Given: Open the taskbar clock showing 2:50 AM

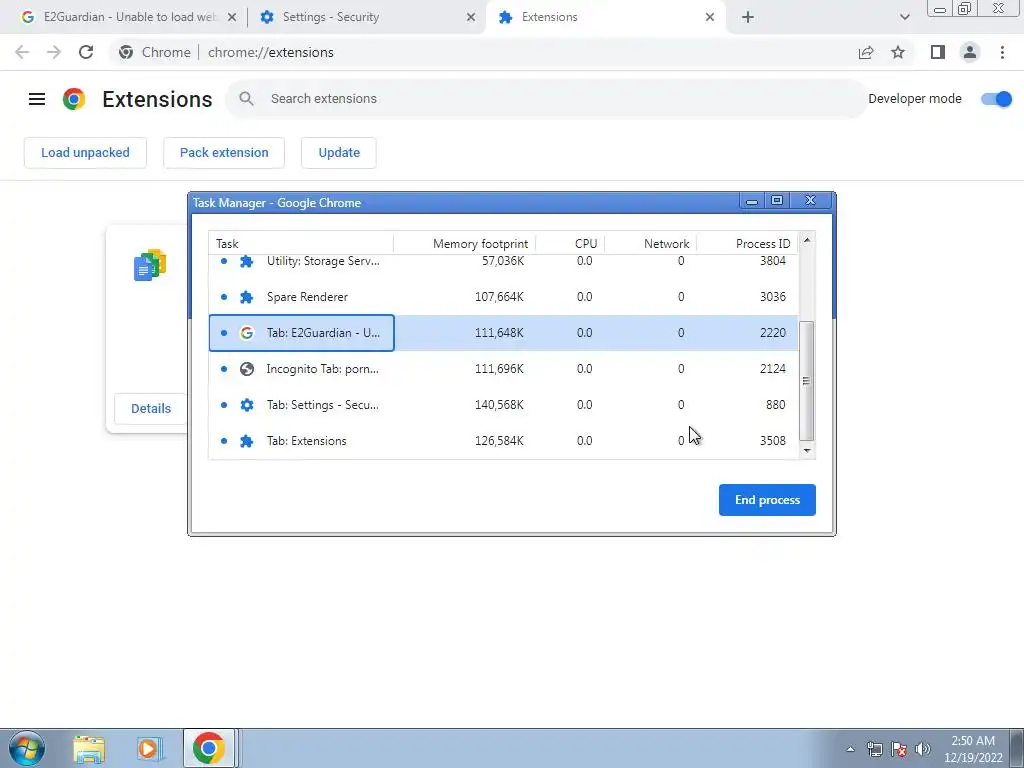Looking at the screenshot, I should click(x=973, y=749).
